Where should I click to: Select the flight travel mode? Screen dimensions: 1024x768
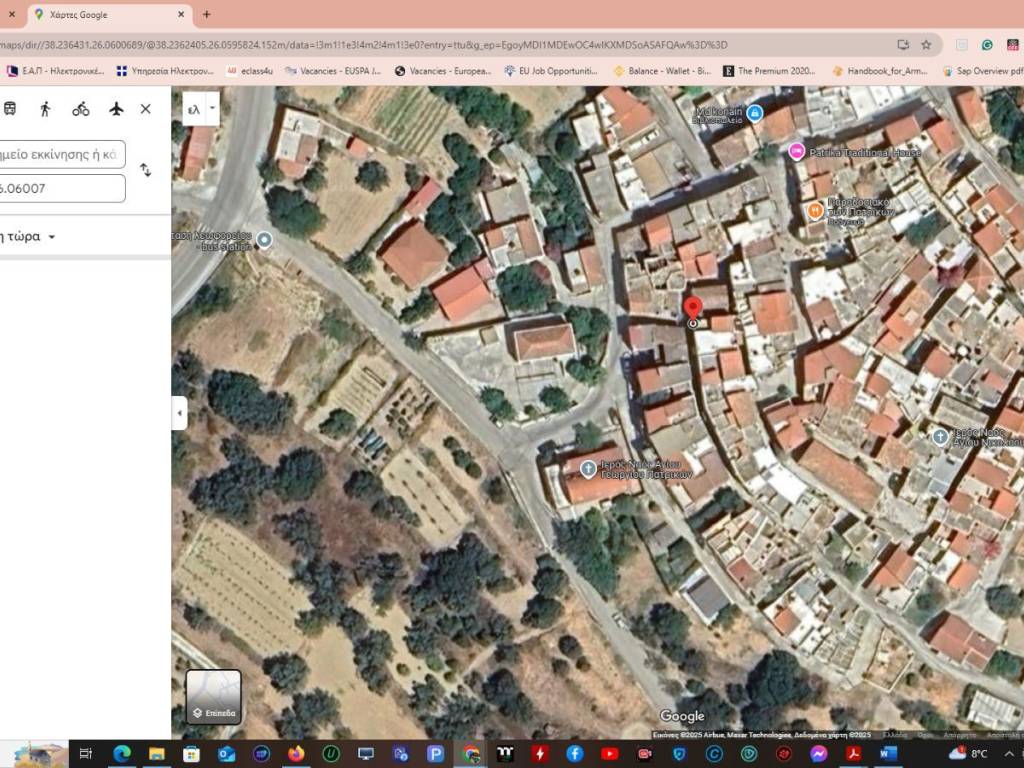coord(116,109)
